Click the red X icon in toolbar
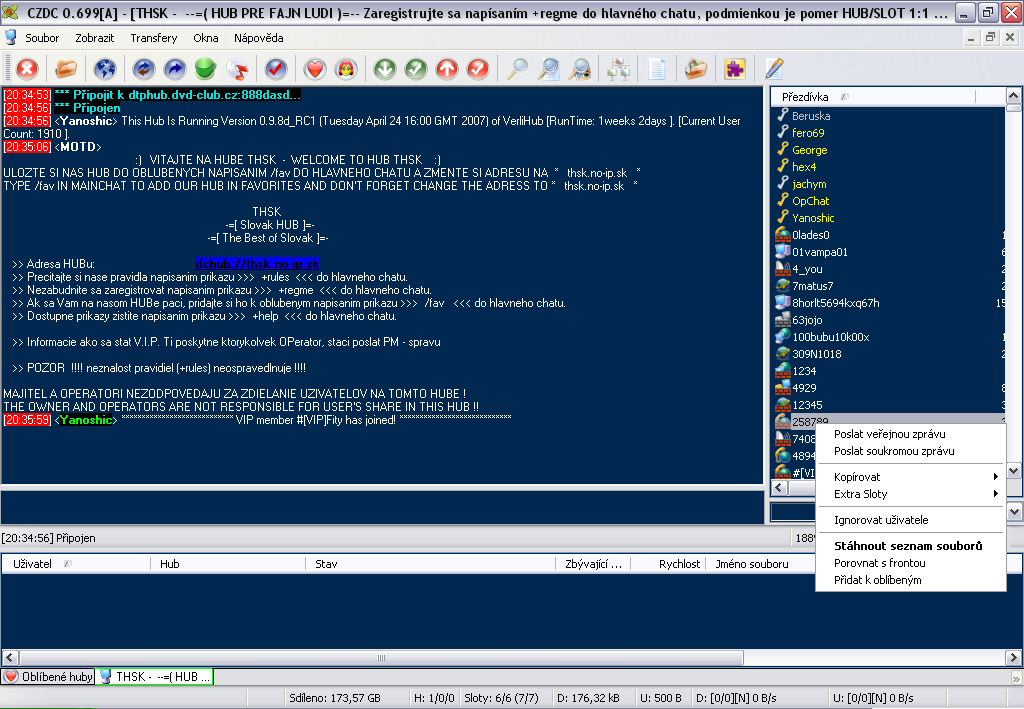This screenshot has height=709, width=1024. (27, 69)
